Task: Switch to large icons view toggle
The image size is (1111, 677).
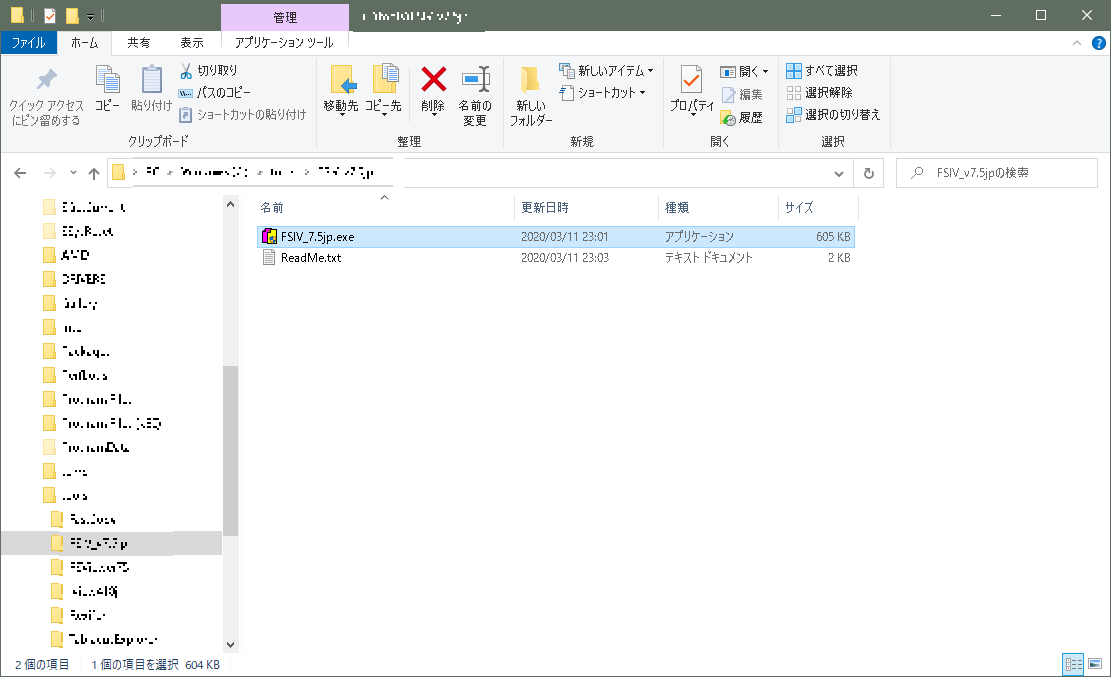Action: (x=1093, y=664)
